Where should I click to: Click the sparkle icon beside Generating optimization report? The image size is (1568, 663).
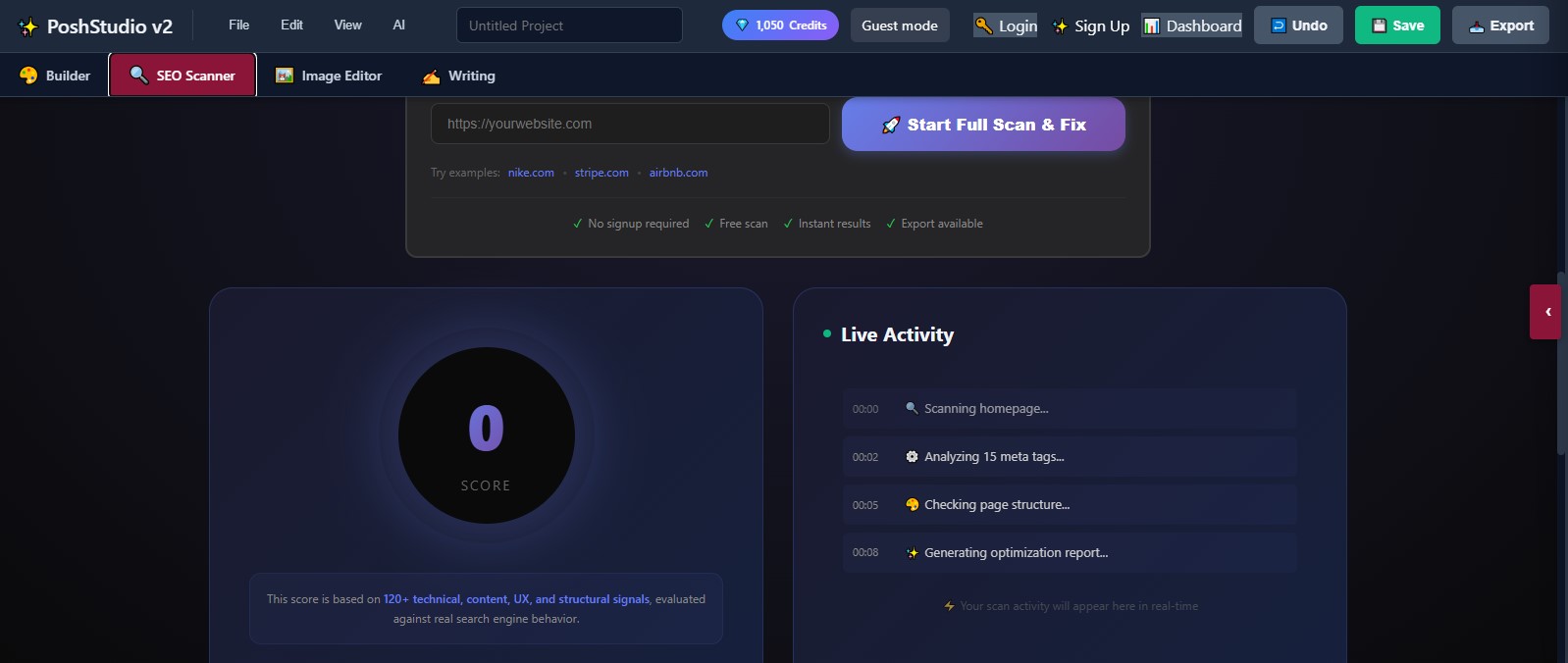point(912,552)
